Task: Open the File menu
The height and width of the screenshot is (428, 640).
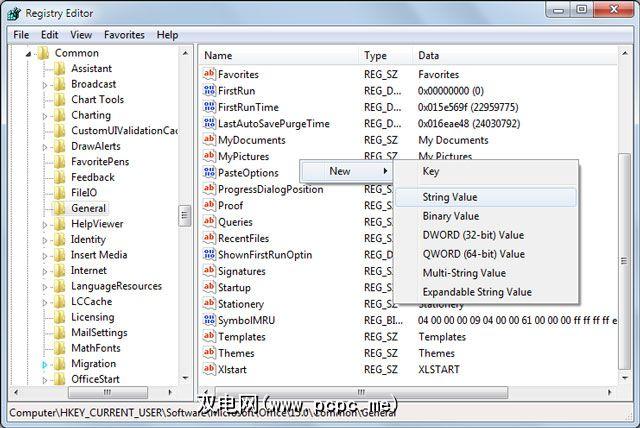Action: pyautogui.click(x=21, y=35)
